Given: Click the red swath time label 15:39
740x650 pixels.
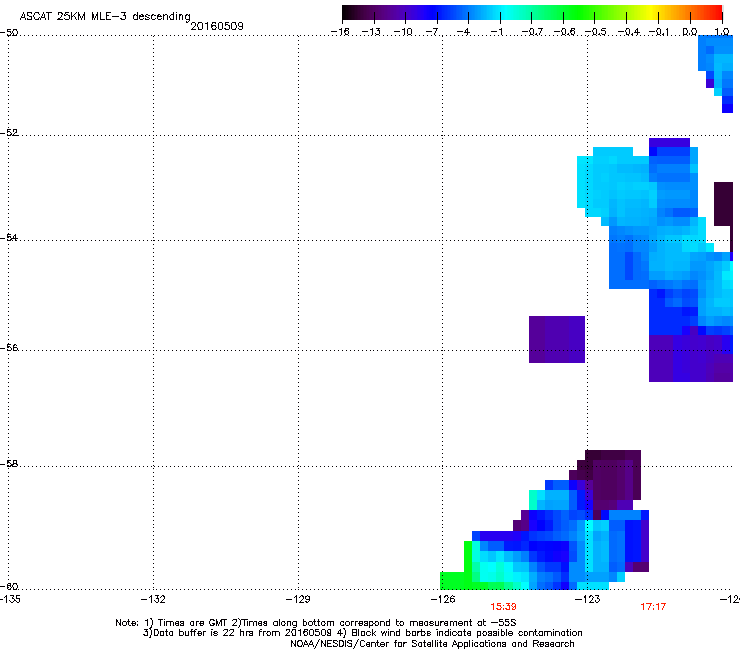Looking at the screenshot, I should click(503, 607).
